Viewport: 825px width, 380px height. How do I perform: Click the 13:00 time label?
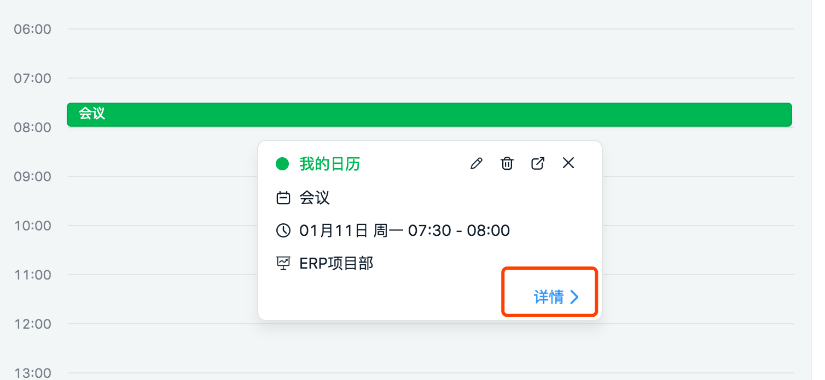point(33,373)
